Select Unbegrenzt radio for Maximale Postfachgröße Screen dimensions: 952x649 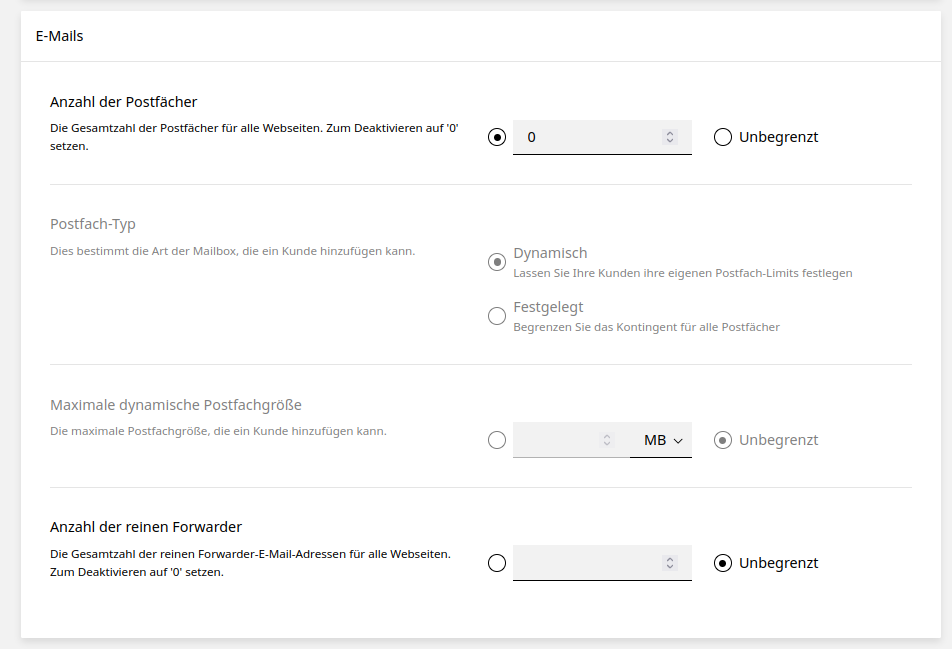pos(723,440)
